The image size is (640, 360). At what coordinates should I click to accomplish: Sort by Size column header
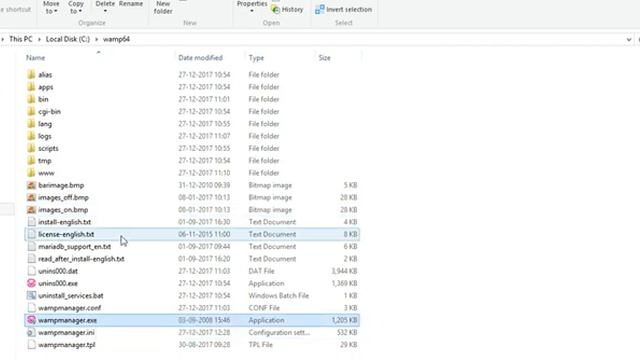pyautogui.click(x=324, y=58)
